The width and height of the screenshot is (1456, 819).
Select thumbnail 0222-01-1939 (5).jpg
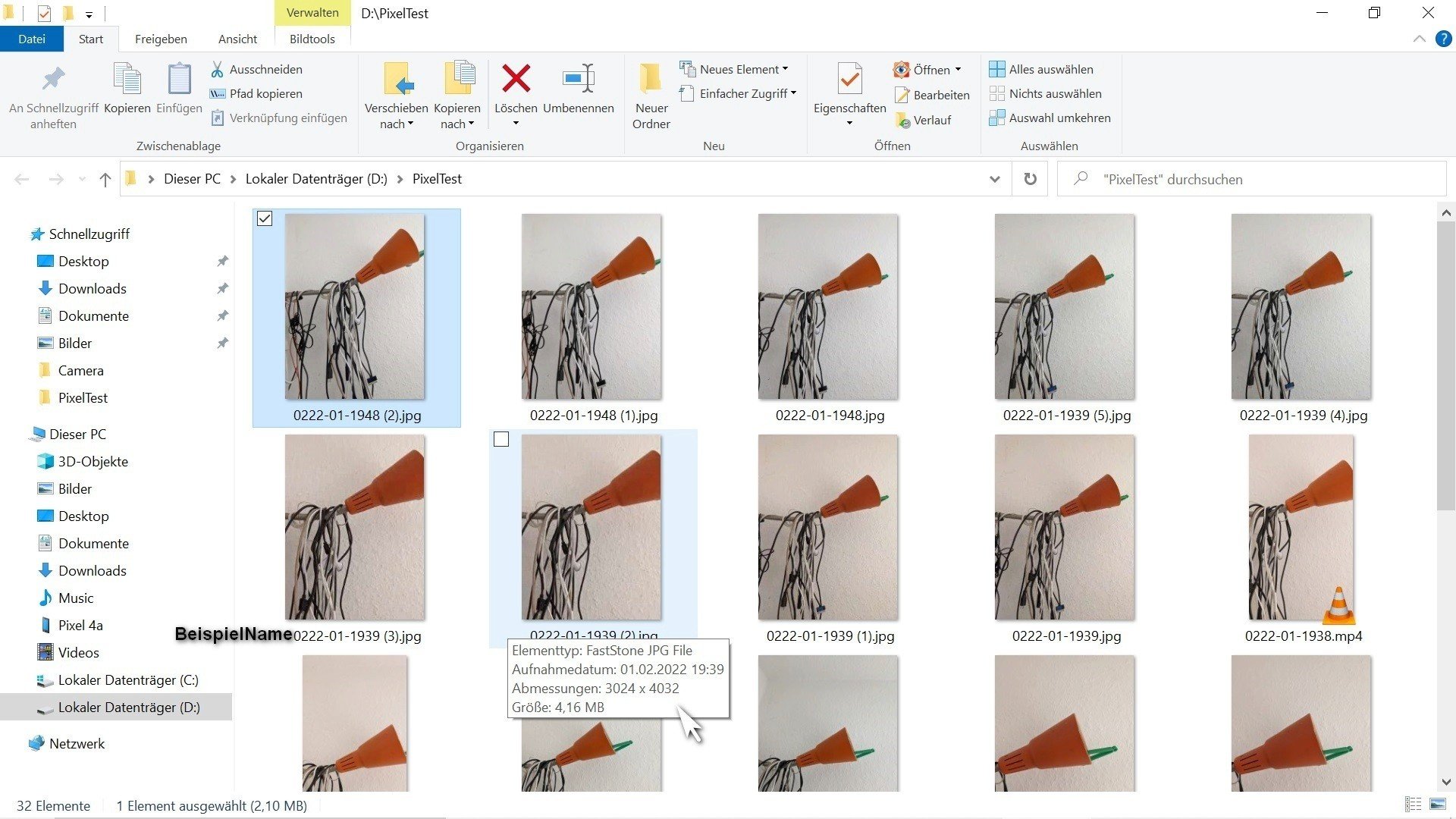[x=1064, y=306]
